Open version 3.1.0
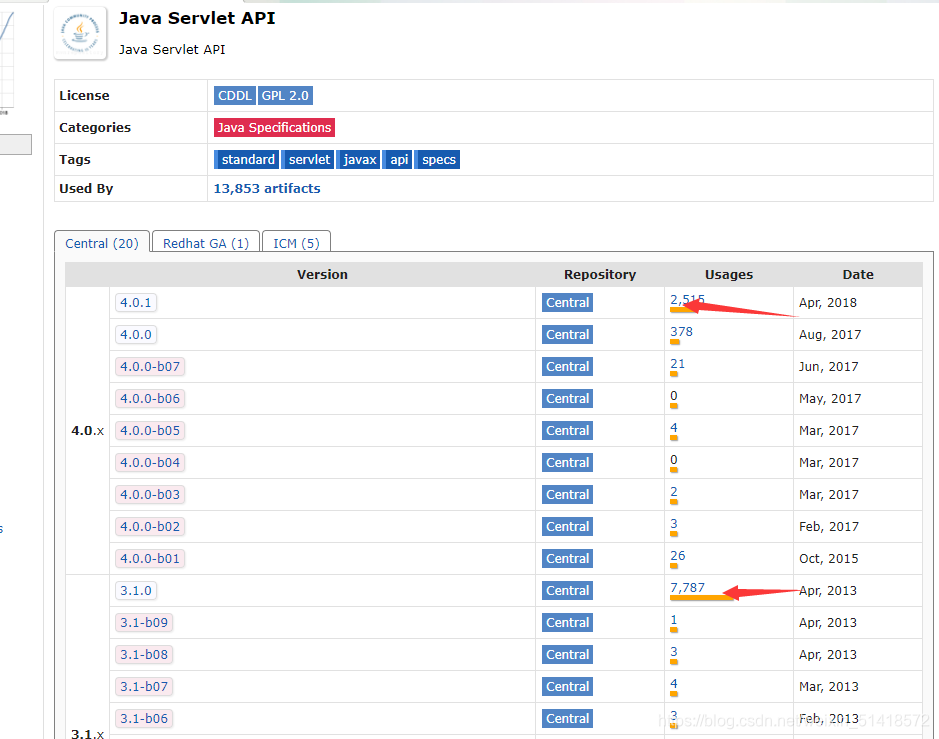This screenshot has height=739, width=939. click(136, 591)
